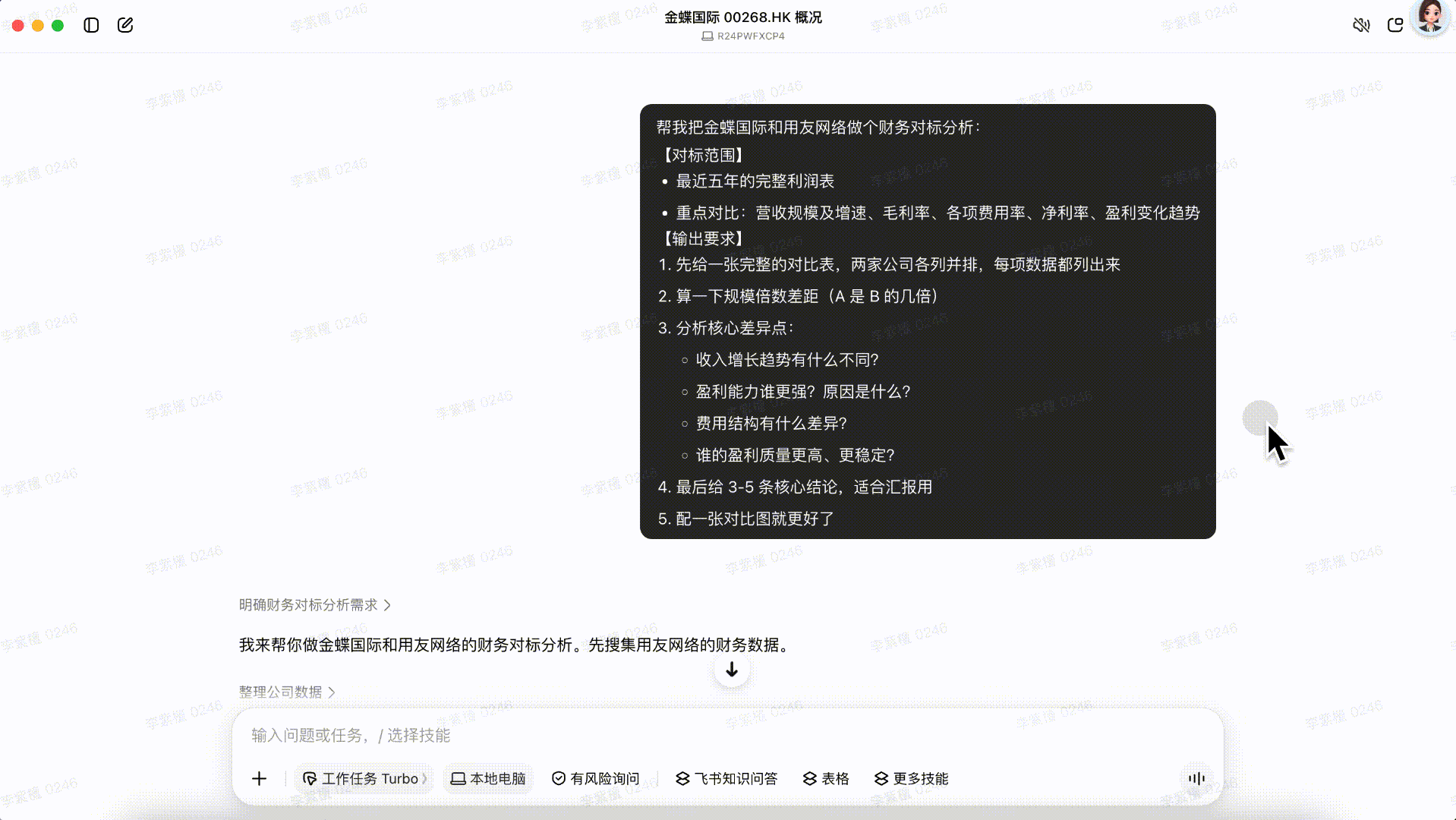
Task: Open 更多技能 skills list
Action: [911, 778]
